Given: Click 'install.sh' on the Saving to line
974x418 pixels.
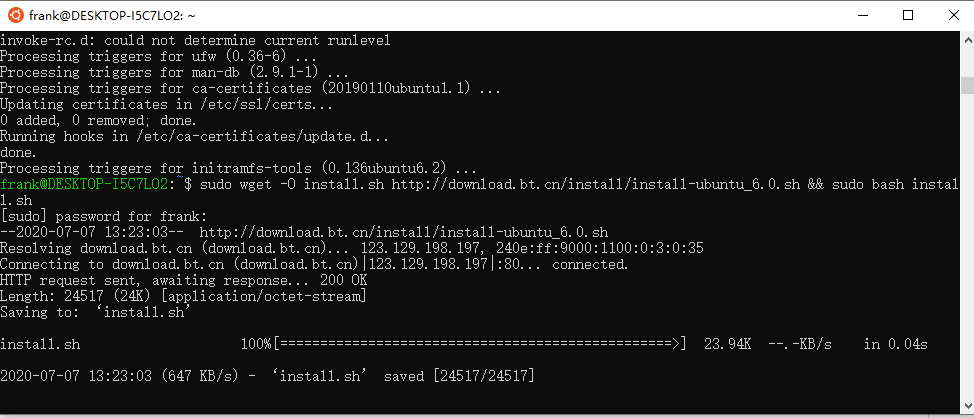Looking at the screenshot, I should pyautogui.click(x=144, y=312).
